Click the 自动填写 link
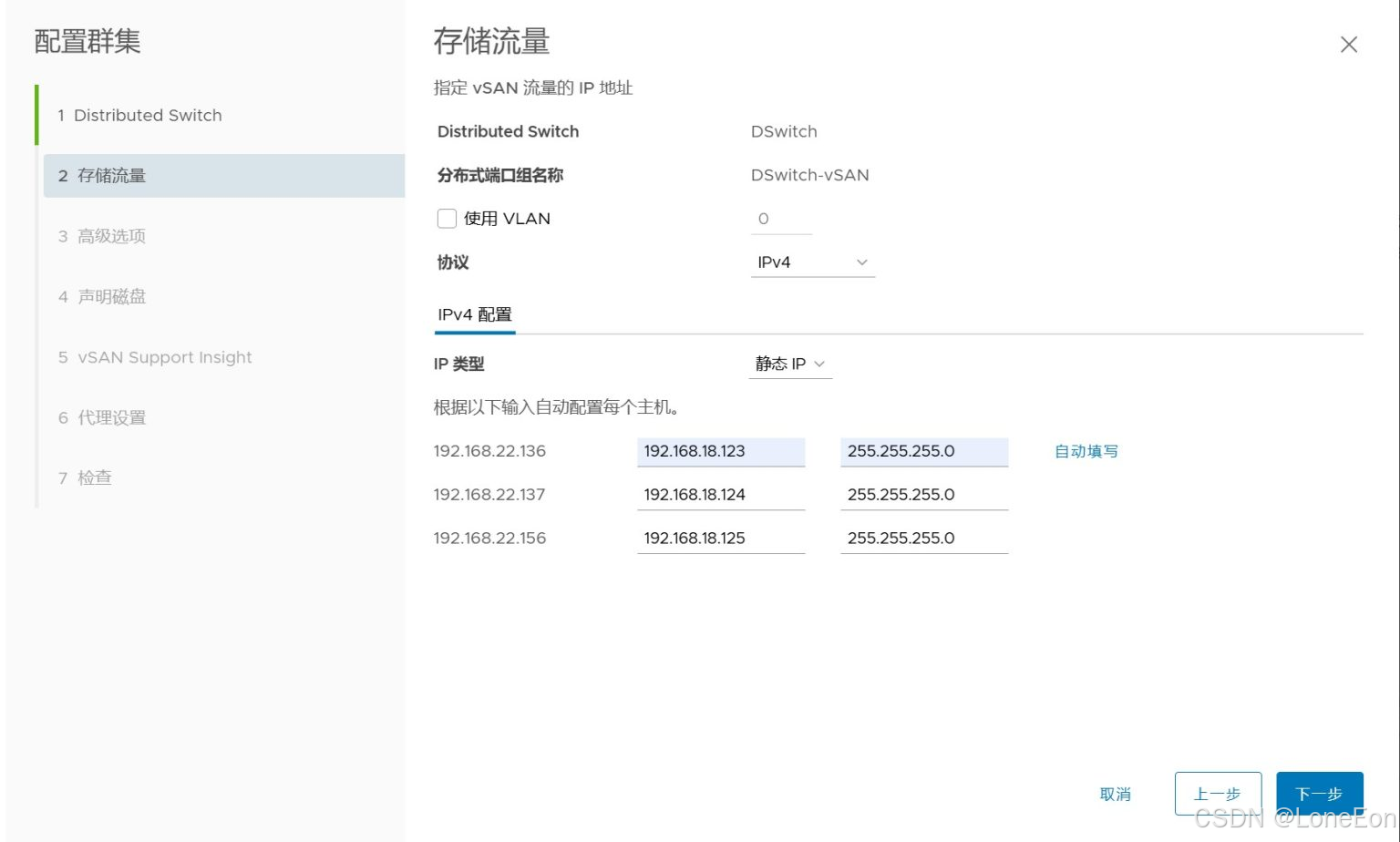 [1086, 451]
